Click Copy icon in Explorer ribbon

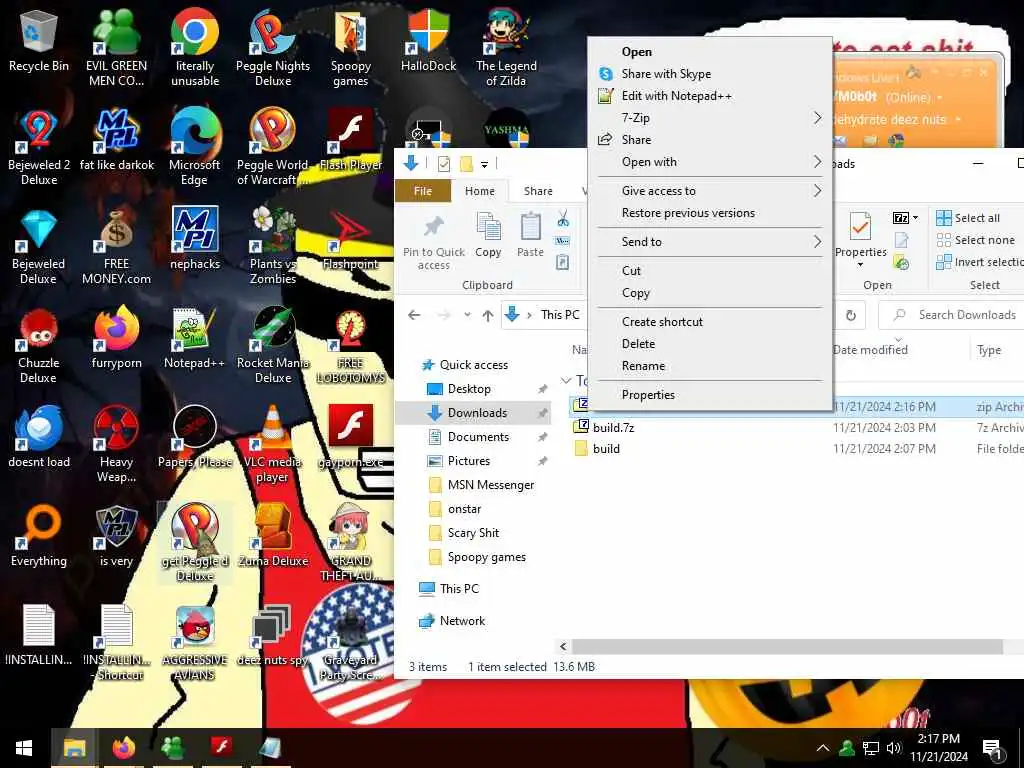click(x=488, y=235)
